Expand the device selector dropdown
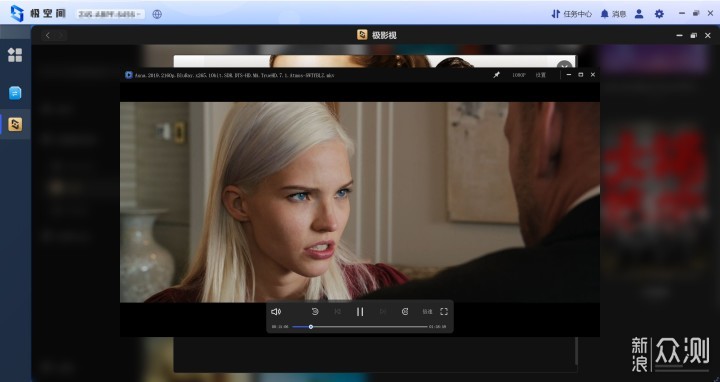Screen dimensions: 720x382 pos(110,14)
